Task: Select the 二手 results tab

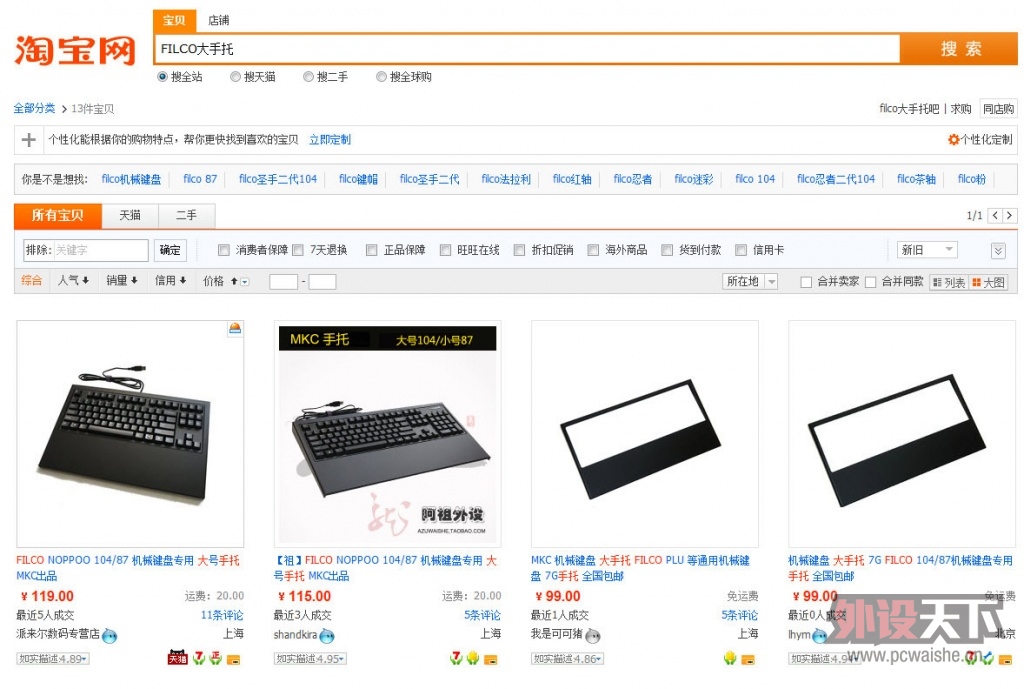Action: [x=187, y=215]
